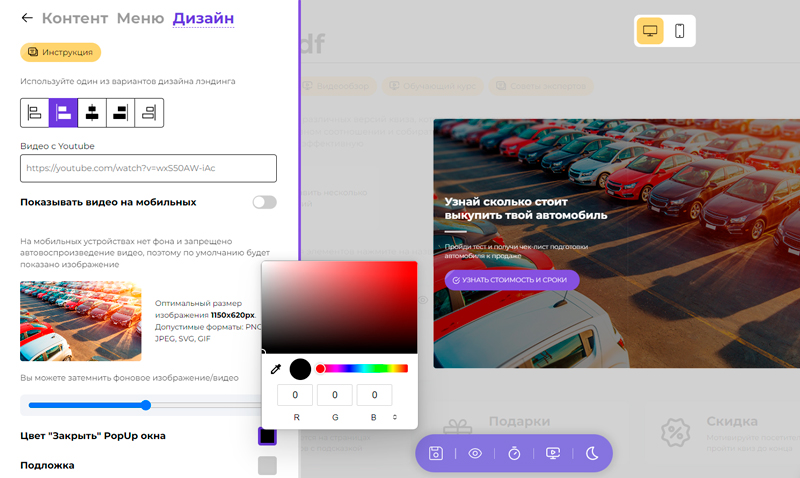Open the Инструкция button
Screen dimensions: 800x478
[x=61, y=52]
